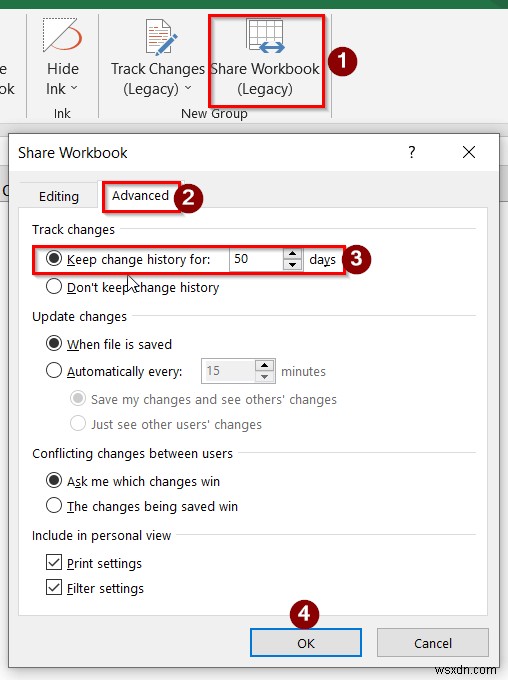Toggle Filter settings checkbox
The width and height of the screenshot is (508, 680).
(54, 588)
